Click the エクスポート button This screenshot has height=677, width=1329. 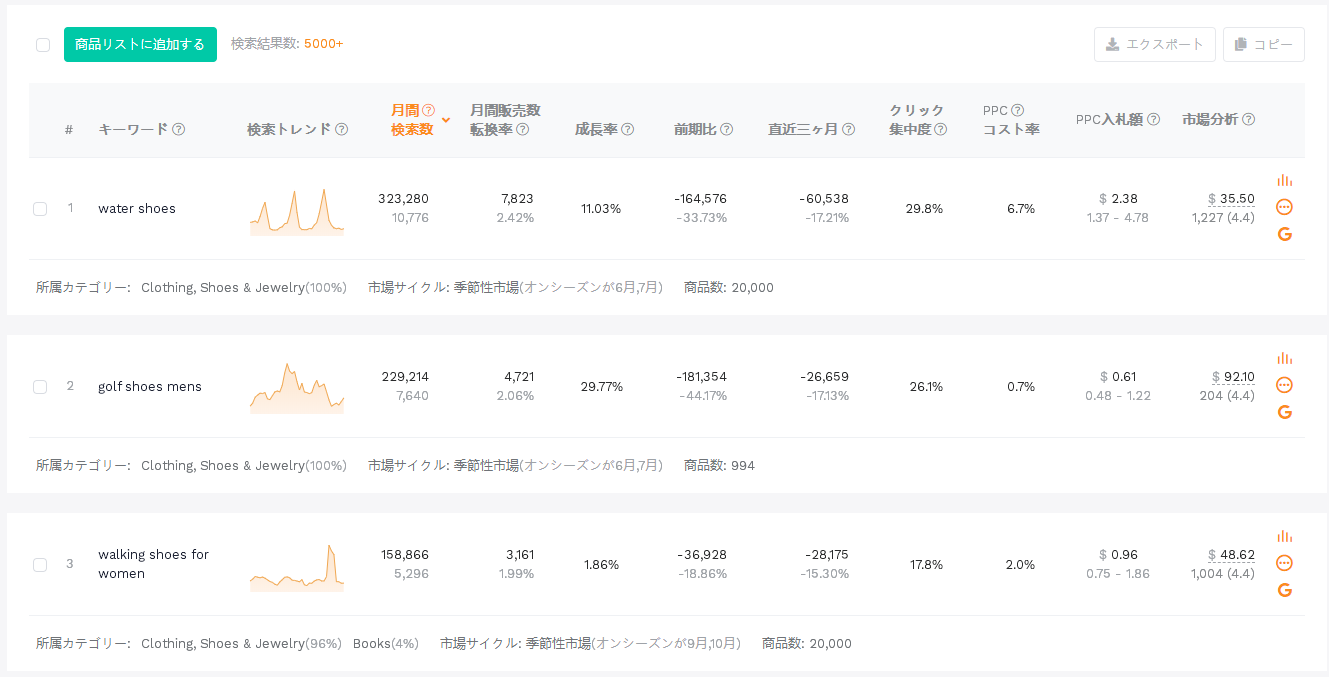(x=1155, y=44)
